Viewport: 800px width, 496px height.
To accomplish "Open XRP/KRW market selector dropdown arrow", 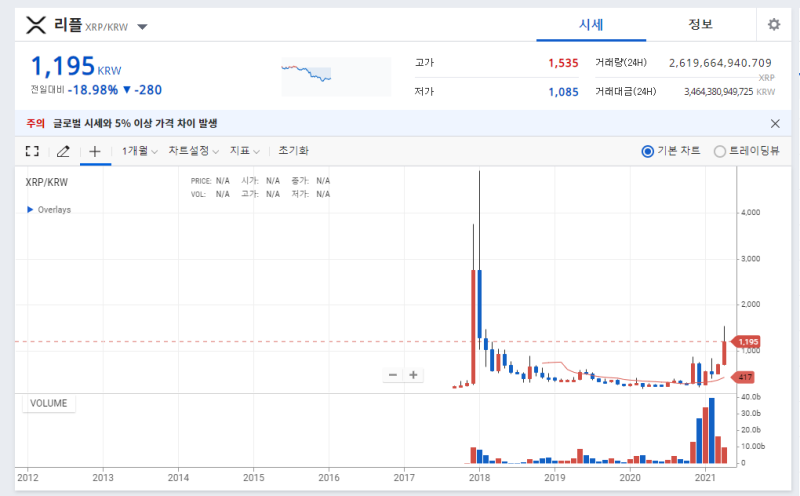I will (x=142, y=27).
